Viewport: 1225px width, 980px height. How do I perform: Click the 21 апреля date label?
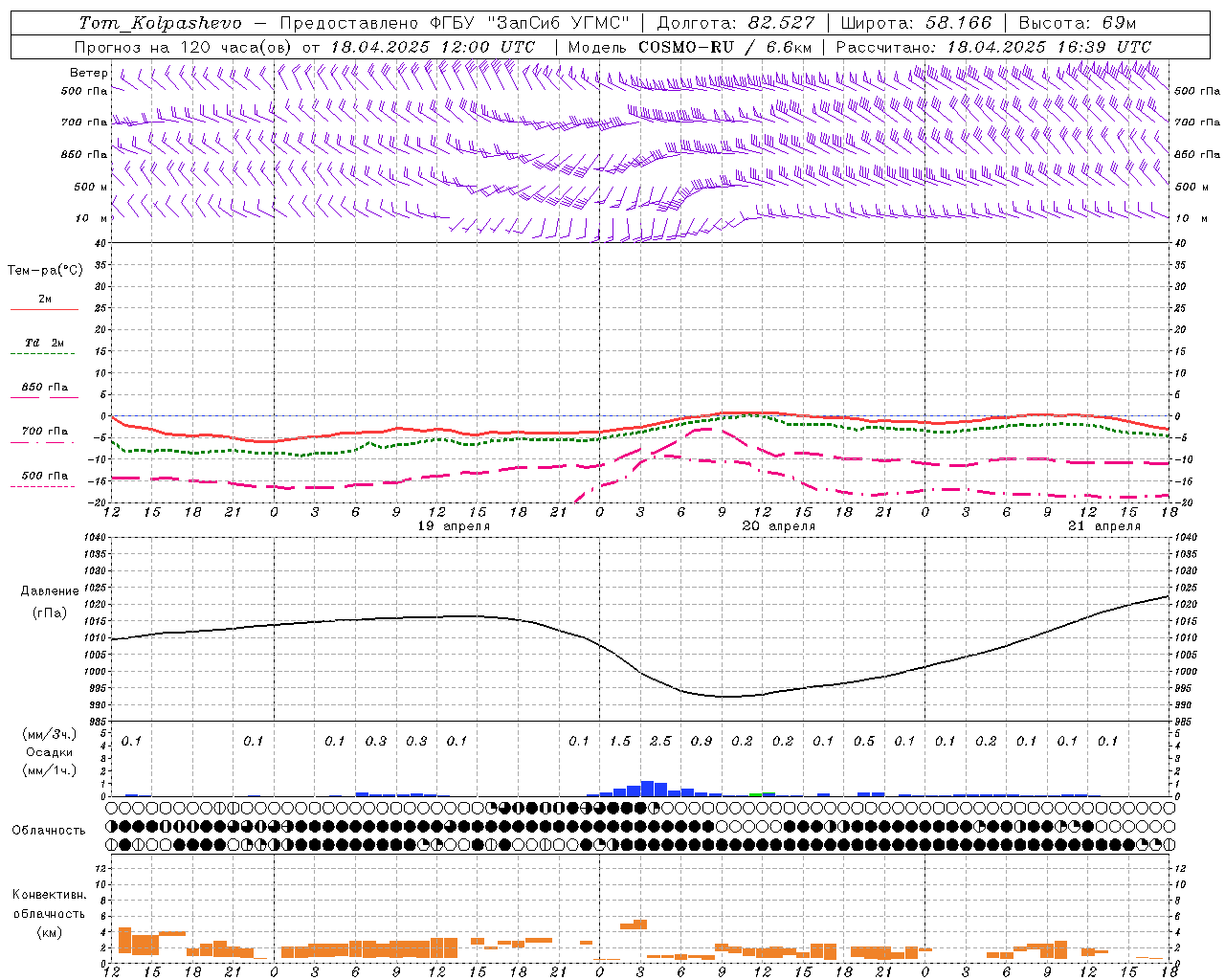(1104, 526)
